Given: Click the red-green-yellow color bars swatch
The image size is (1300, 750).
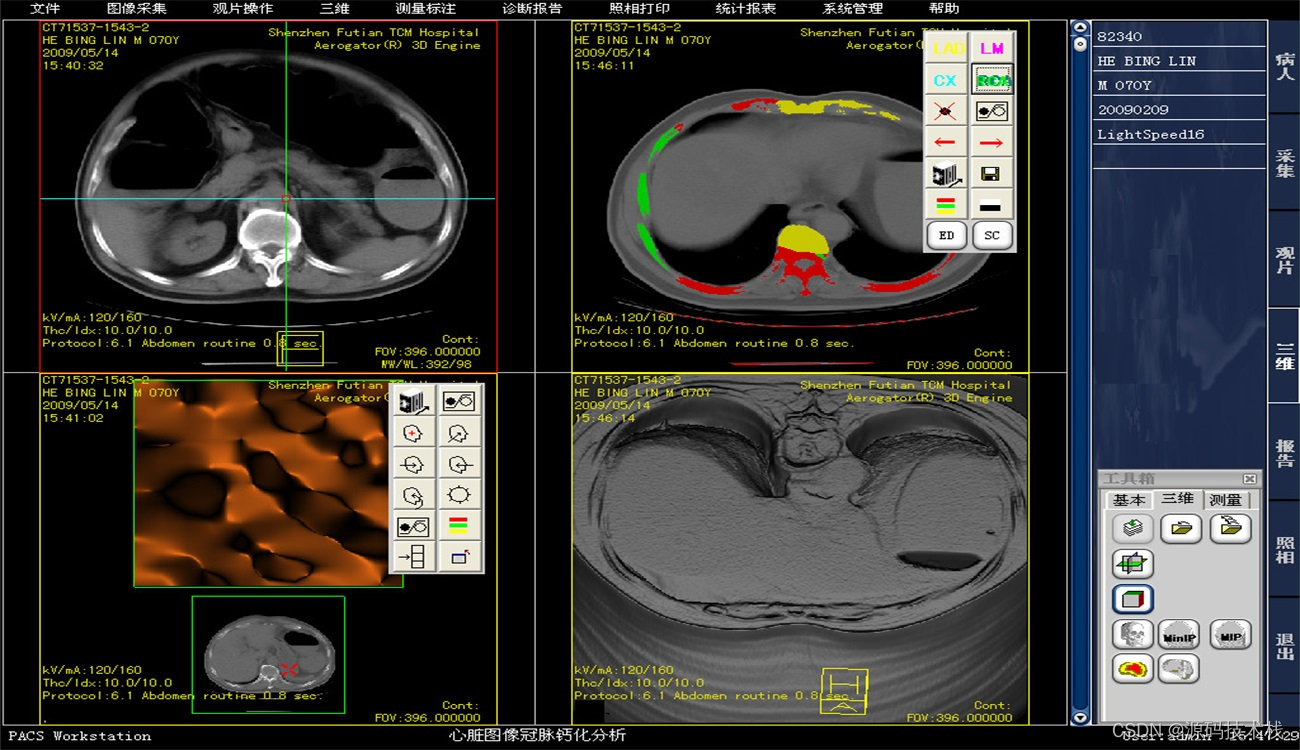Looking at the screenshot, I should point(946,207).
